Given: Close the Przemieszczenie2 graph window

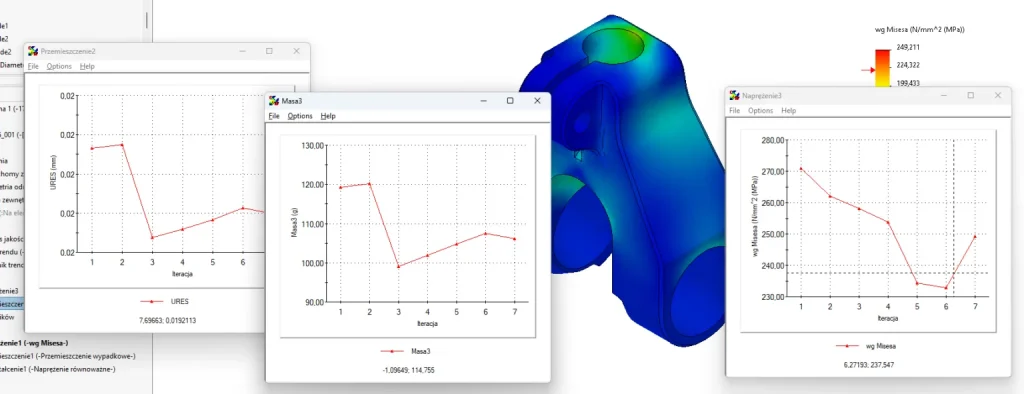Looking at the screenshot, I should [296, 51].
